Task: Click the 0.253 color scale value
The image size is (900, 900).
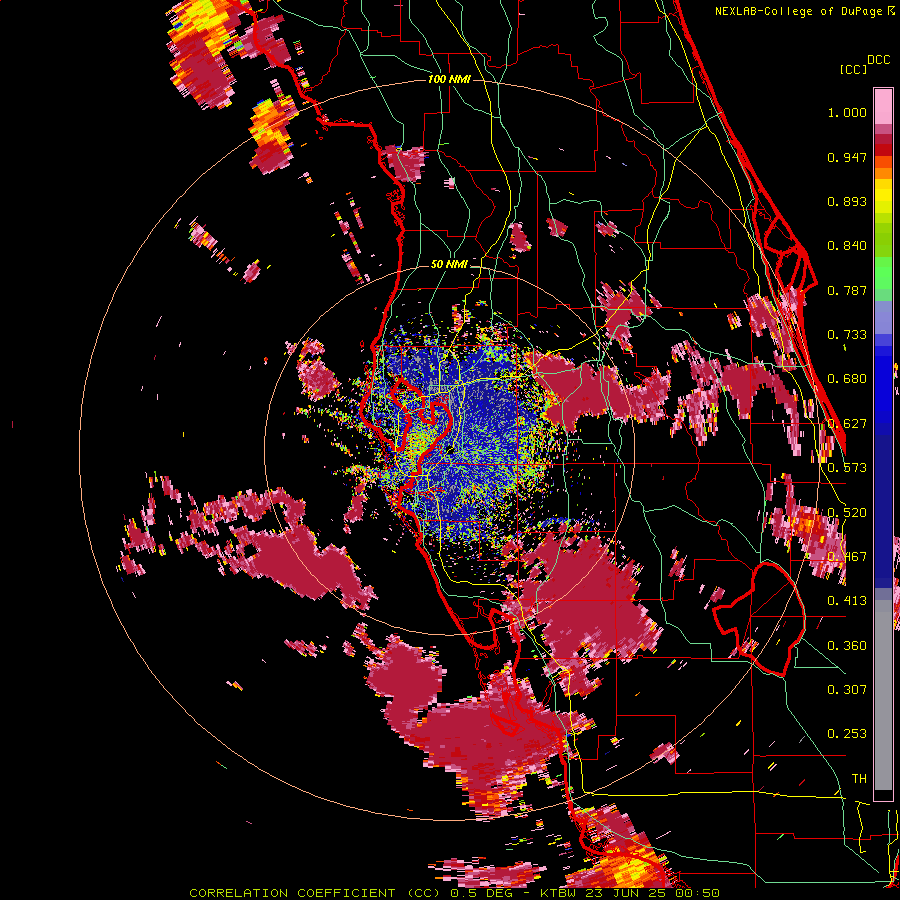Action: tap(847, 734)
